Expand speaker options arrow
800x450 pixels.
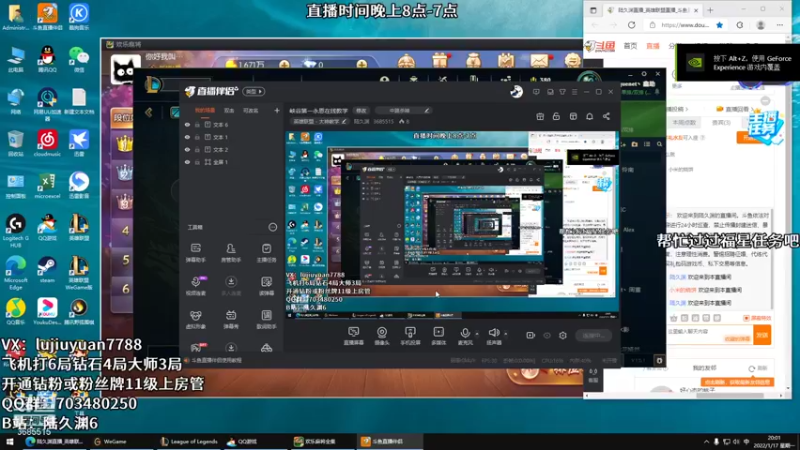point(506,334)
